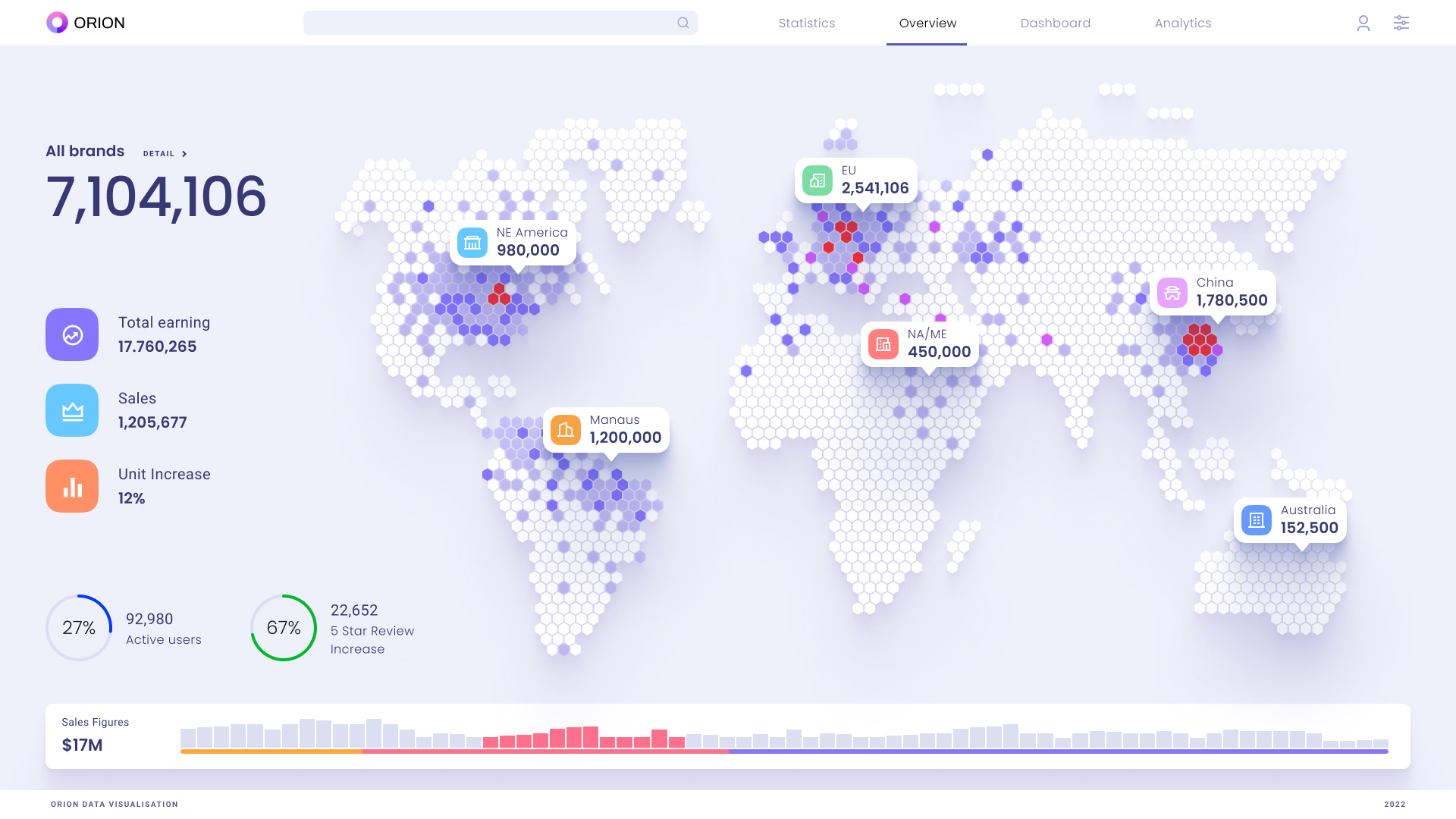This screenshot has height=819, width=1456.
Task: Switch to the Analytics tab
Action: (x=1182, y=23)
